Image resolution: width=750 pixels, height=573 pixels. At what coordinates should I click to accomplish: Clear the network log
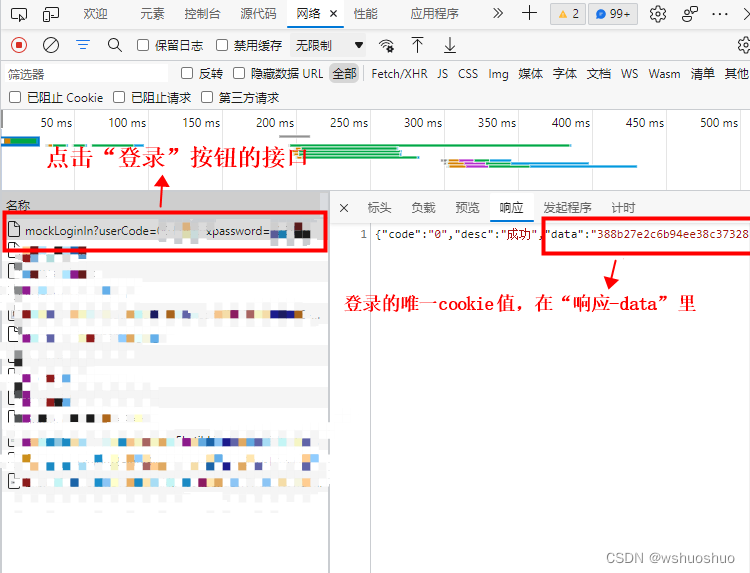(51, 45)
